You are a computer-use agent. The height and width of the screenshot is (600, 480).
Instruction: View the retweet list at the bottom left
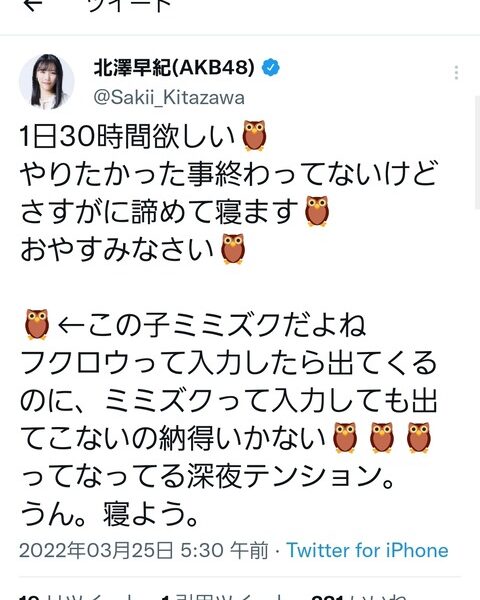point(78,597)
